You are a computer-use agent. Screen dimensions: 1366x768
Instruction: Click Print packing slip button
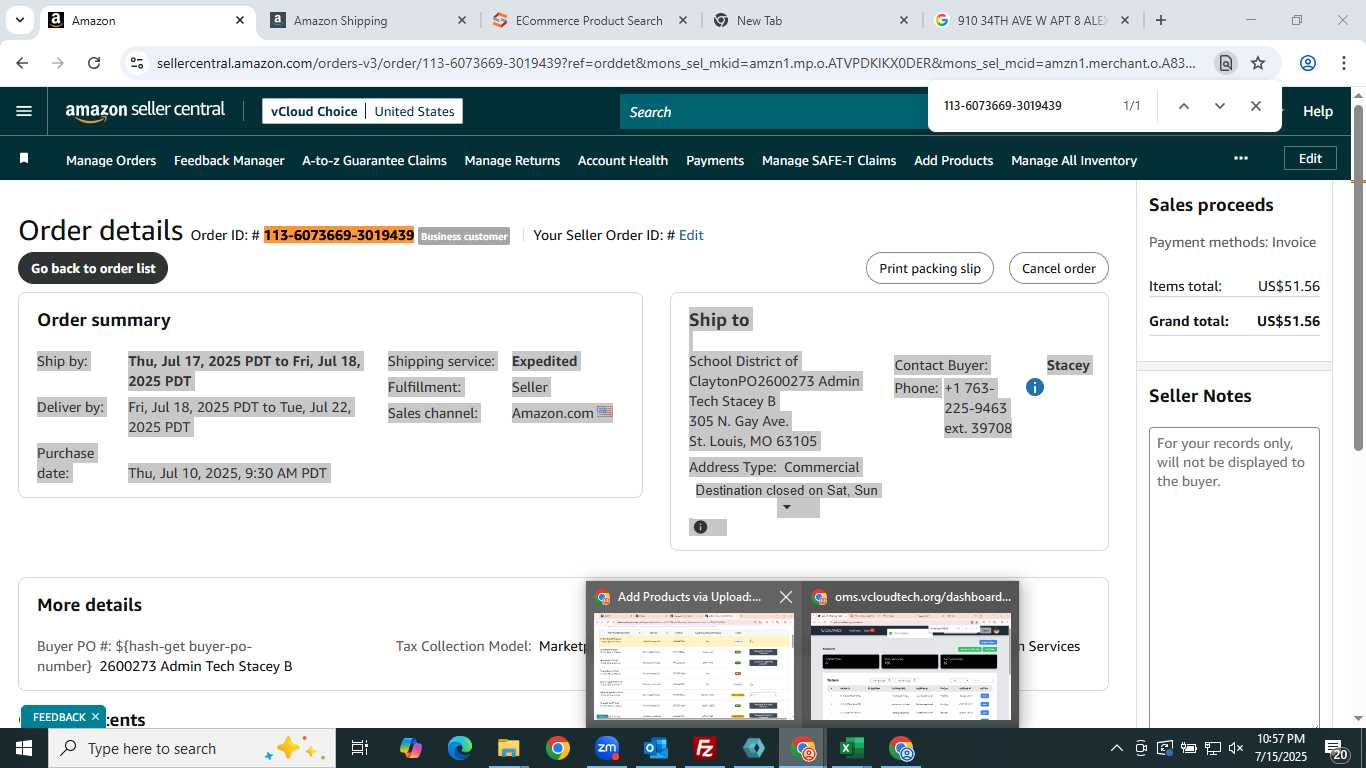[930, 268]
